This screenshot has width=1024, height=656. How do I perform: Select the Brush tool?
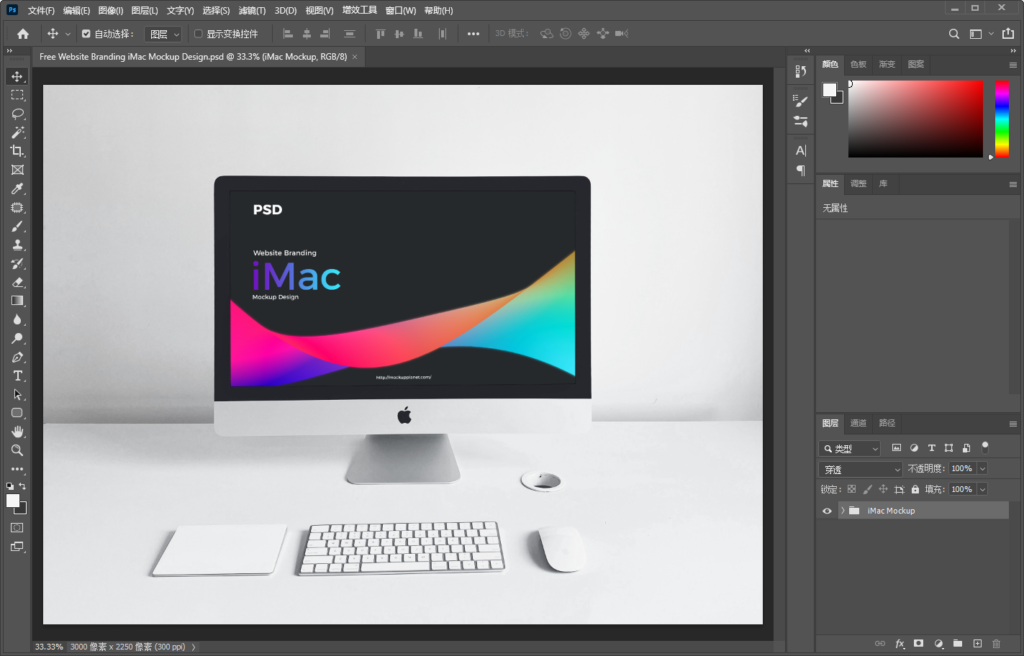click(x=17, y=226)
